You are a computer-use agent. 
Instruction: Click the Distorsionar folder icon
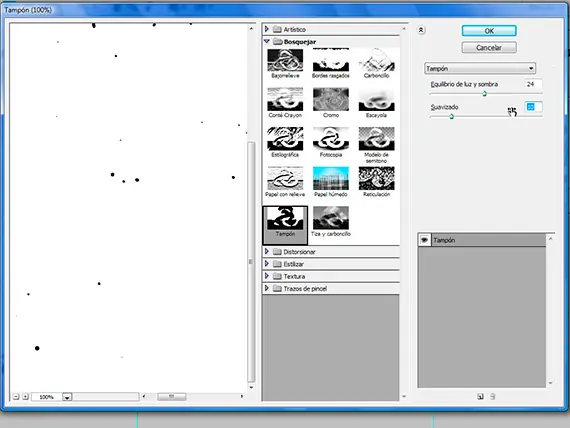(277, 252)
